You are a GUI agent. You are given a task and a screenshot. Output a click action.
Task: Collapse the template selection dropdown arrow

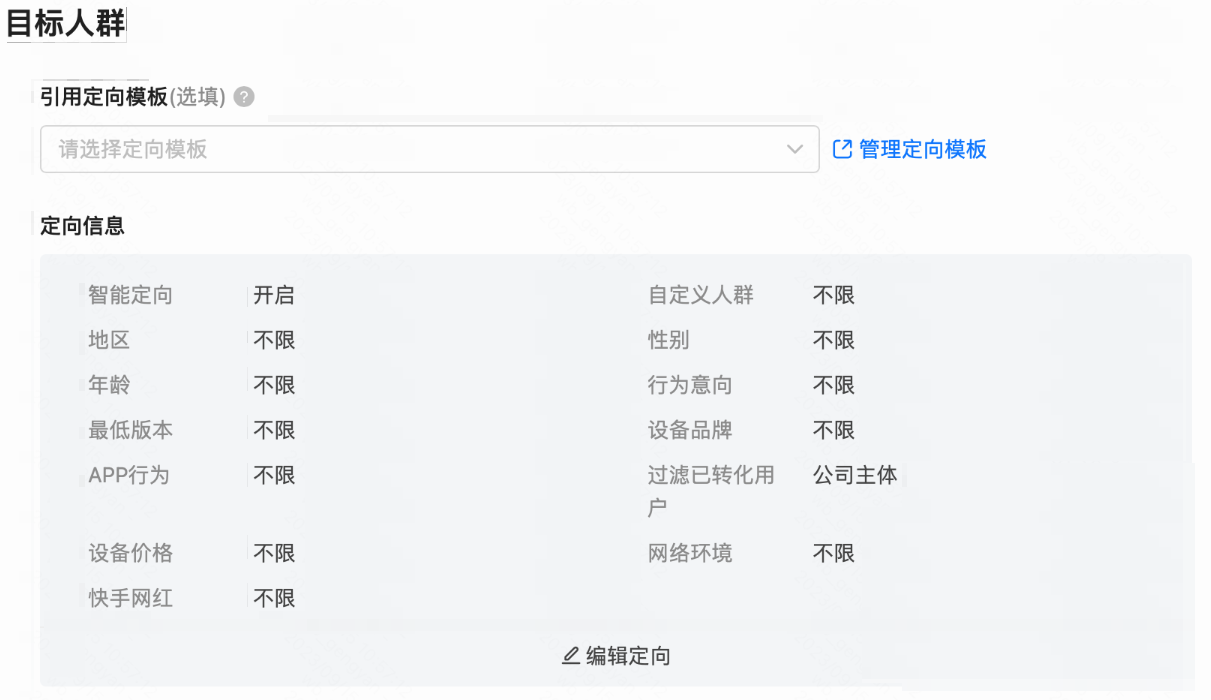795,148
